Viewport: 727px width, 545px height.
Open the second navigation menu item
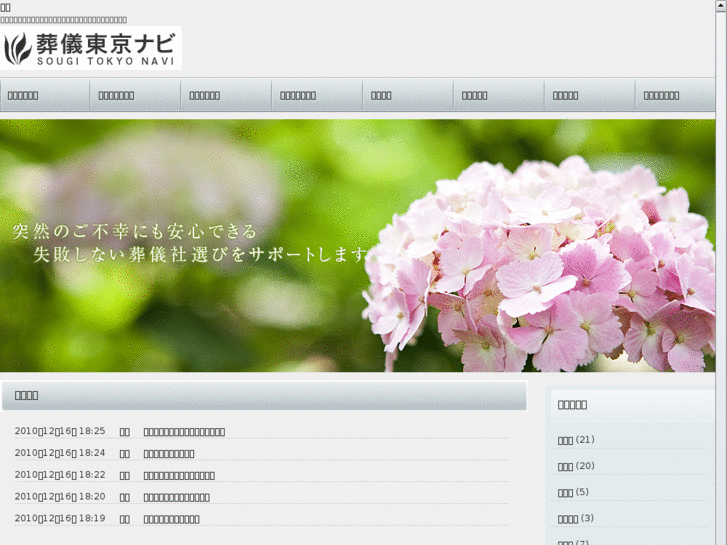click(116, 96)
